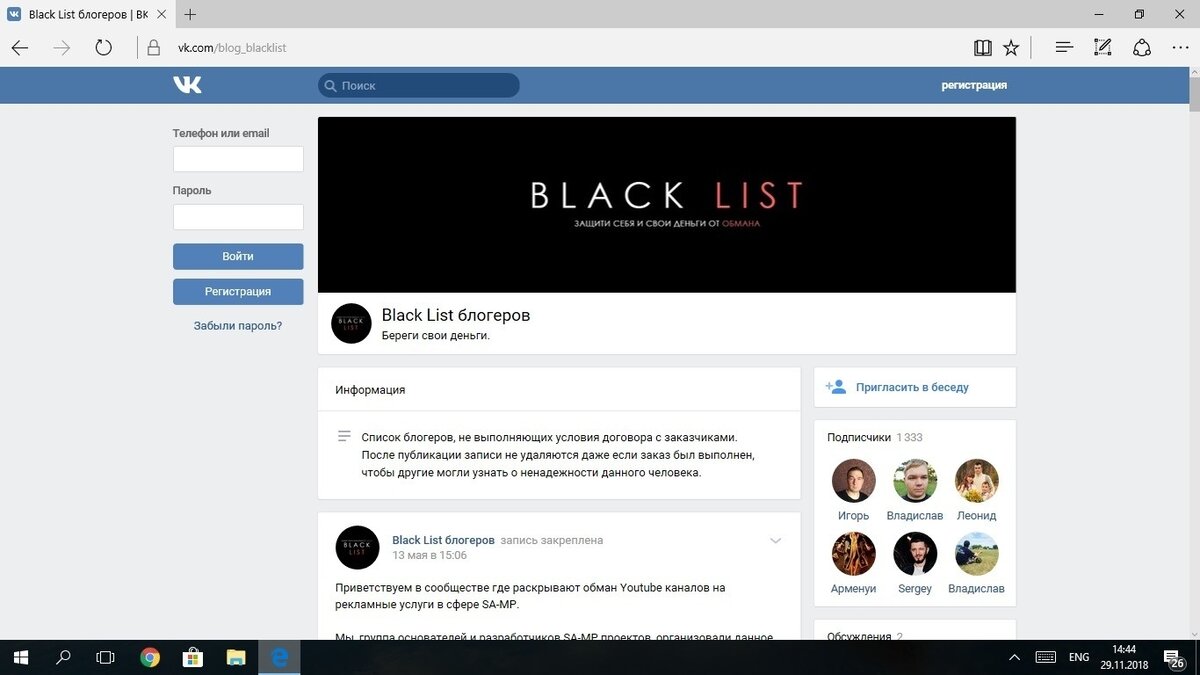This screenshot has width=1200, height=675.
Task: Click the name Леонид under avatar
Action: (x=976, y=516)
